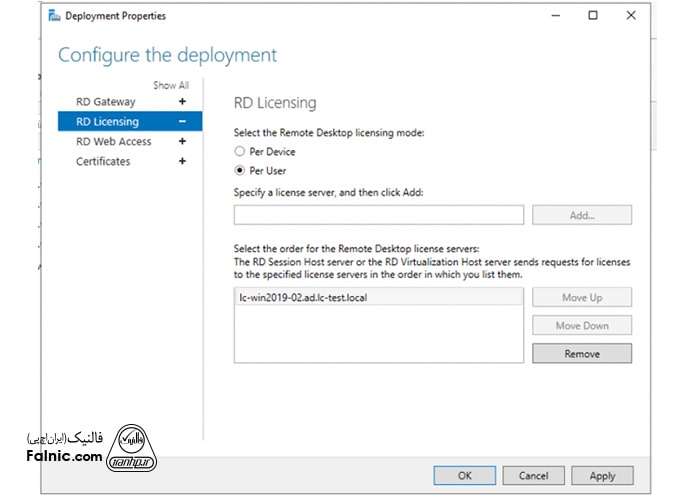Click the Move Down button

[x=581, y=325]
